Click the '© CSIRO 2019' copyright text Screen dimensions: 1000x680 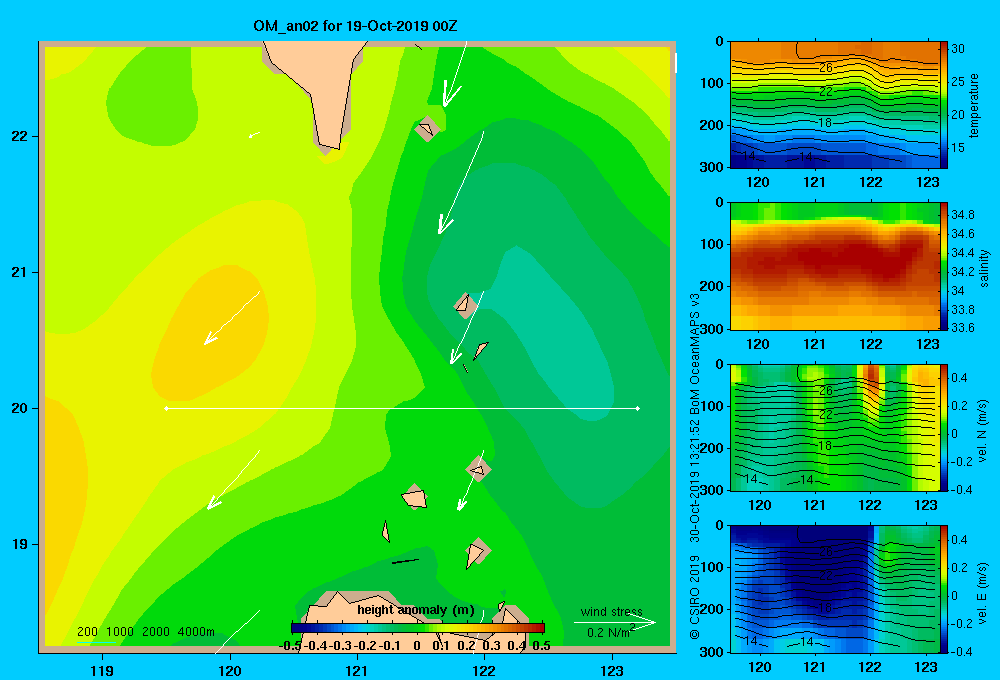(x=695, y=597)
